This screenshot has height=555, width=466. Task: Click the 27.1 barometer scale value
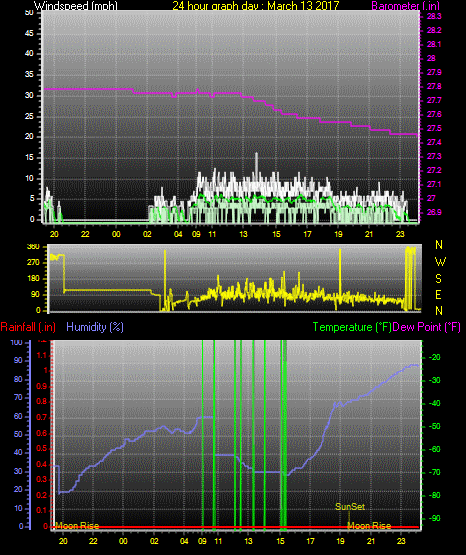[x=434, y=184]
